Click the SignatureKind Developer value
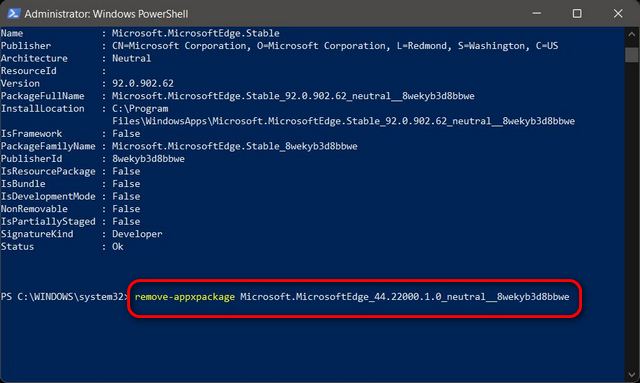Viewport: 640px width, 383px height. click(137, 234)
